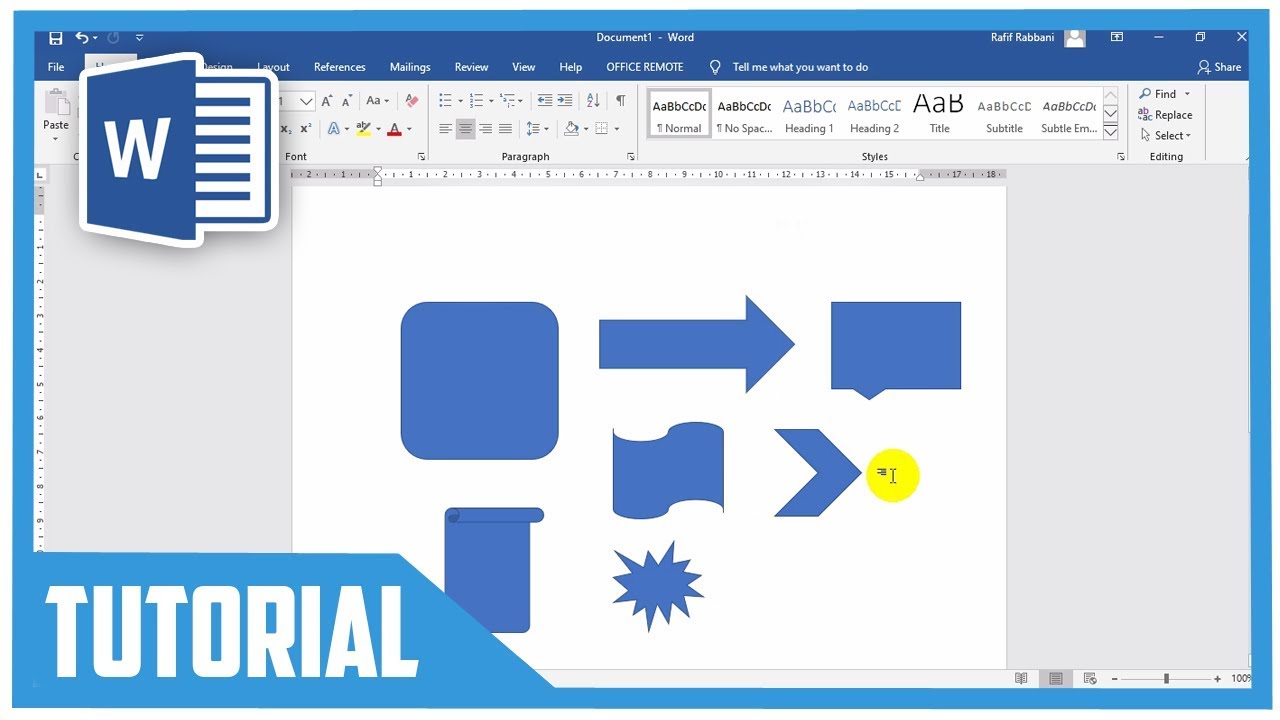The height and width of the screenshot is (720, 1280).
Task: Toggle Center paragraph alignment
Action: tap(466, 128)
